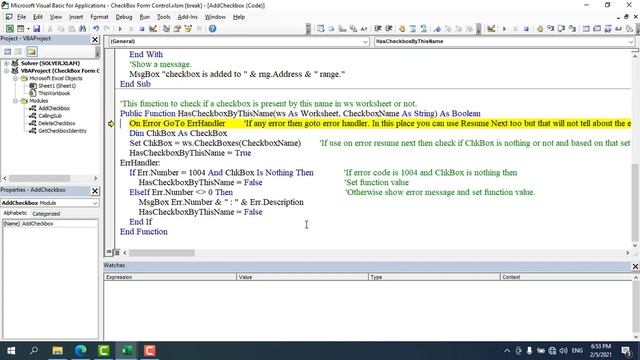Click the Undo toolbar icon

96,29
